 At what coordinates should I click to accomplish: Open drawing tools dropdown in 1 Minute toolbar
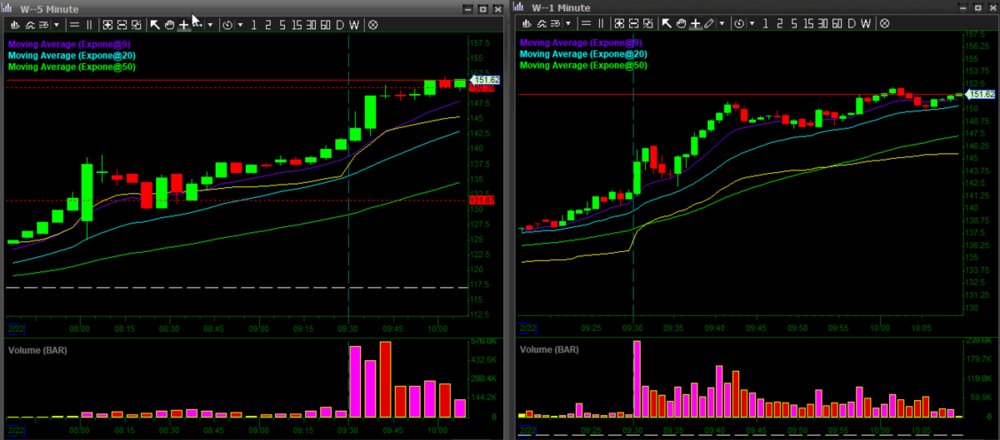721,24
